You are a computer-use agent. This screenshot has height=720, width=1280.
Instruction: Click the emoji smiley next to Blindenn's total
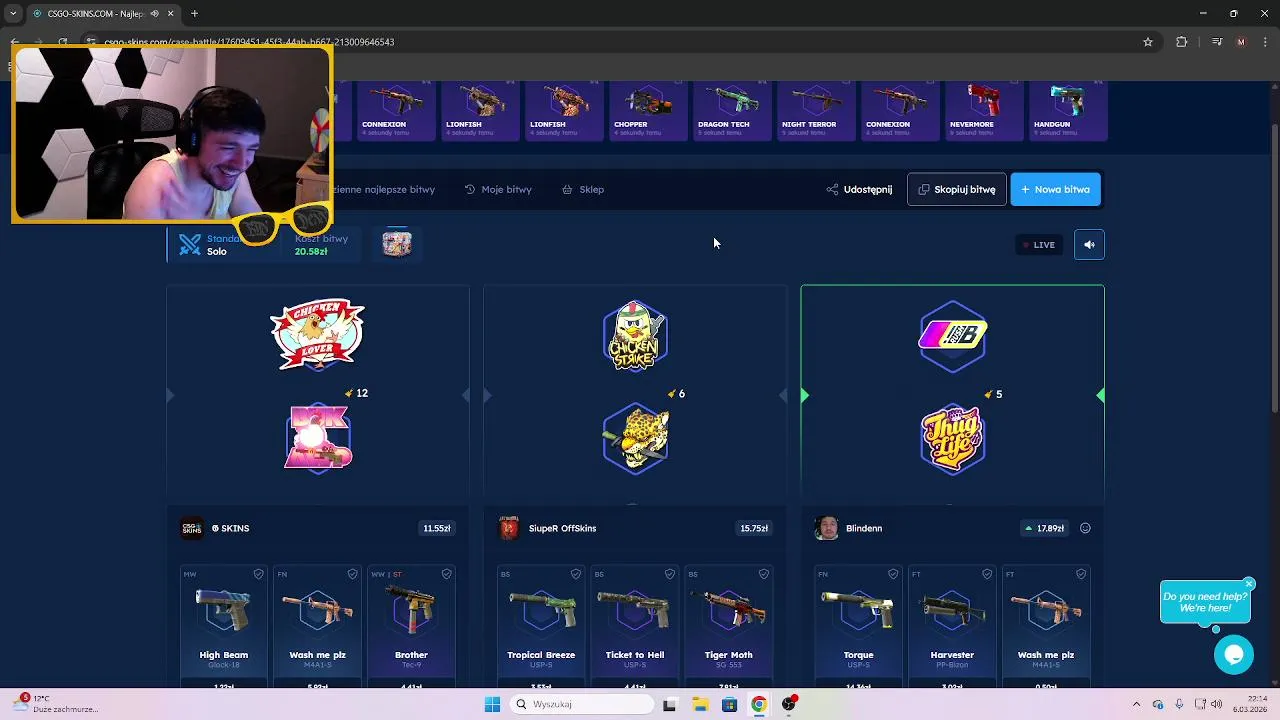pos(1085,528)
